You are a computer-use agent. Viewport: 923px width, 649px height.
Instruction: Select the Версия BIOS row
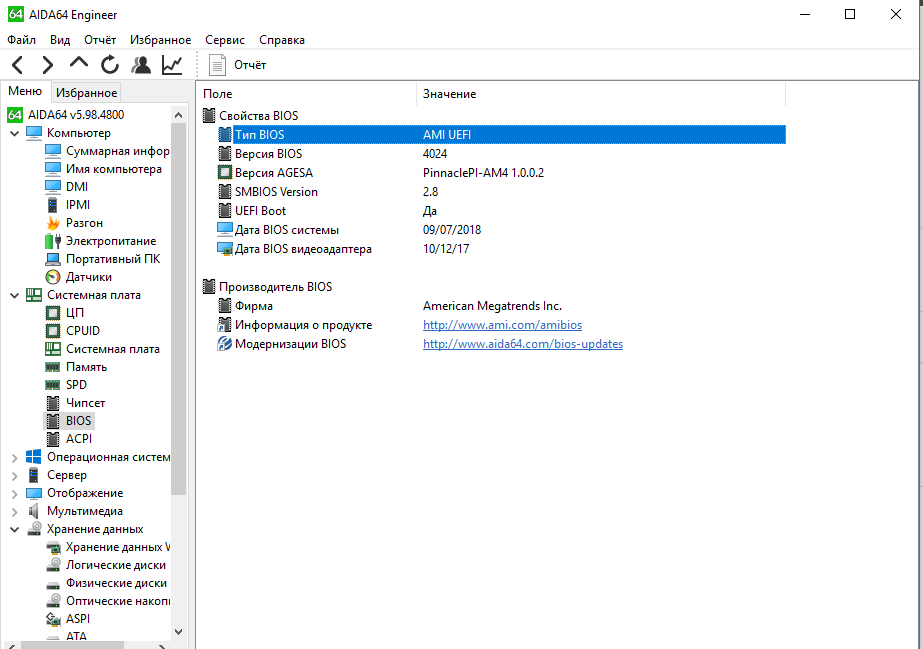point(501,154)
